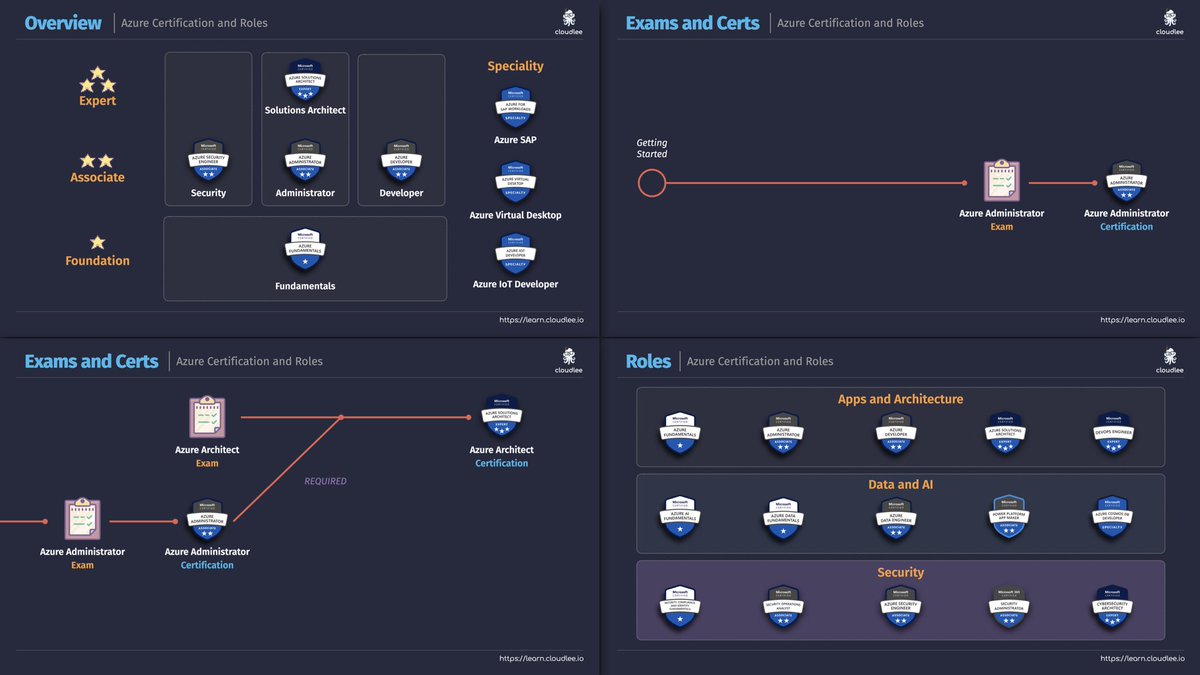Click the "Azure Architect Certification" caption
The height and width of the screenshot is (675, 1200).
click(x=502, y=456)
